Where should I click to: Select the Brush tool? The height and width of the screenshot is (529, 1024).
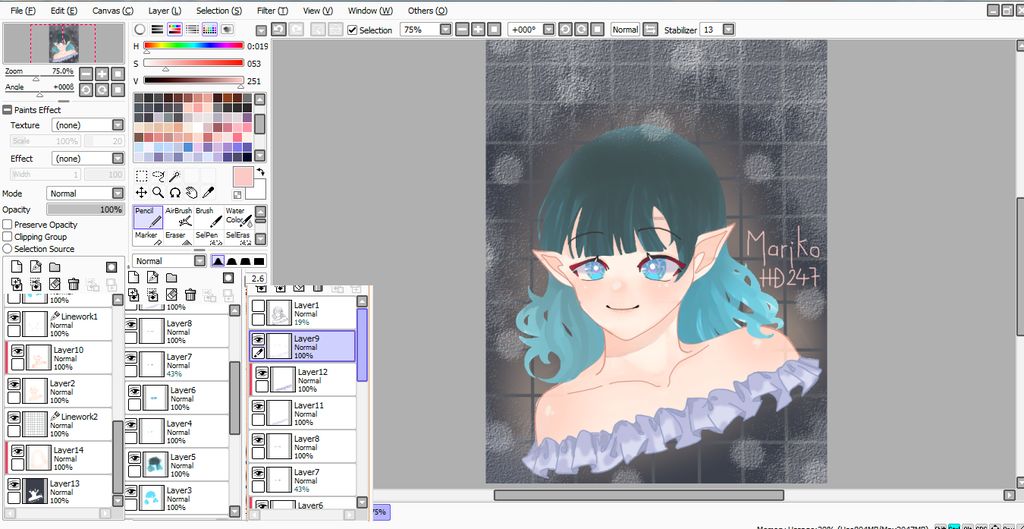pyautogui.click(x=208, y=217)
